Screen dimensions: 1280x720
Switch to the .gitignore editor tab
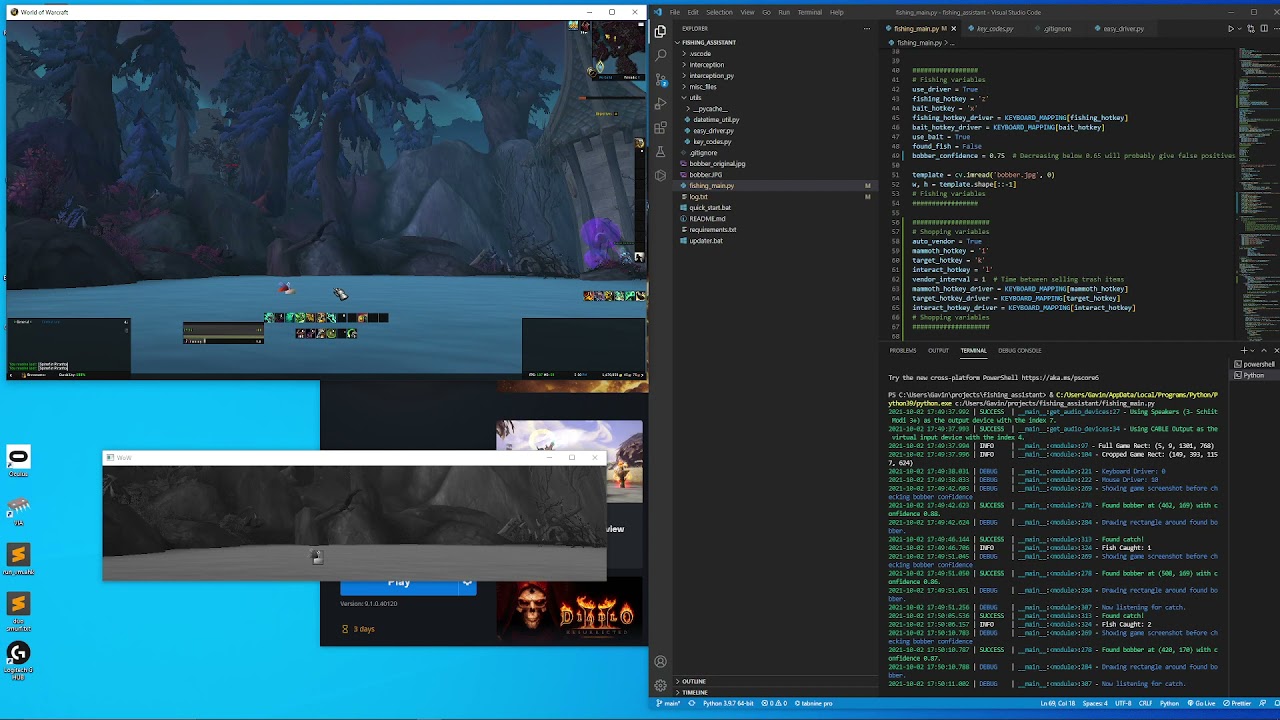click(x=1057, y=29)
